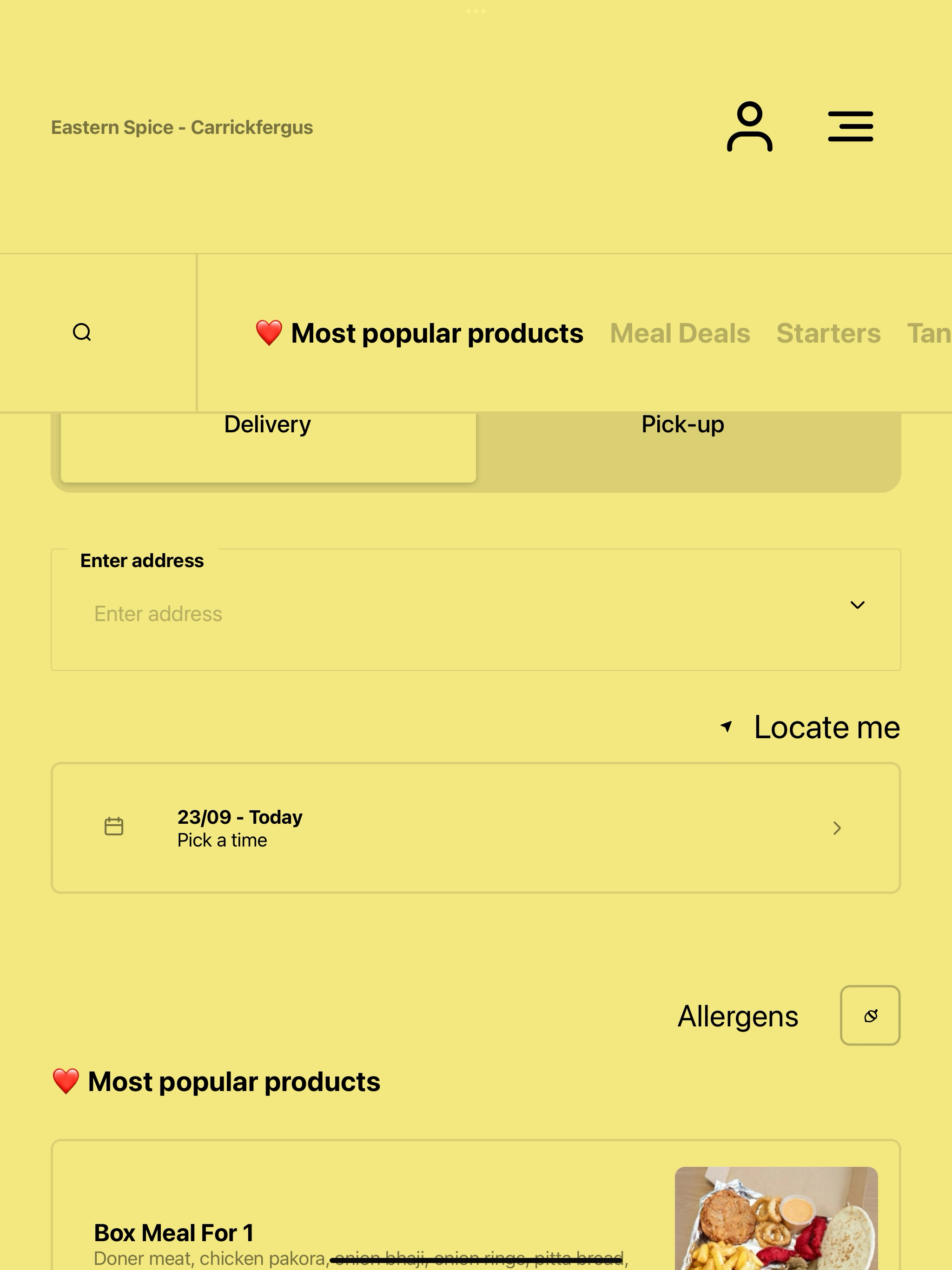Click the search magnifier icon
Viewport: 952px width, 1270px height.
pyautogui.click(x=82, y=332)
